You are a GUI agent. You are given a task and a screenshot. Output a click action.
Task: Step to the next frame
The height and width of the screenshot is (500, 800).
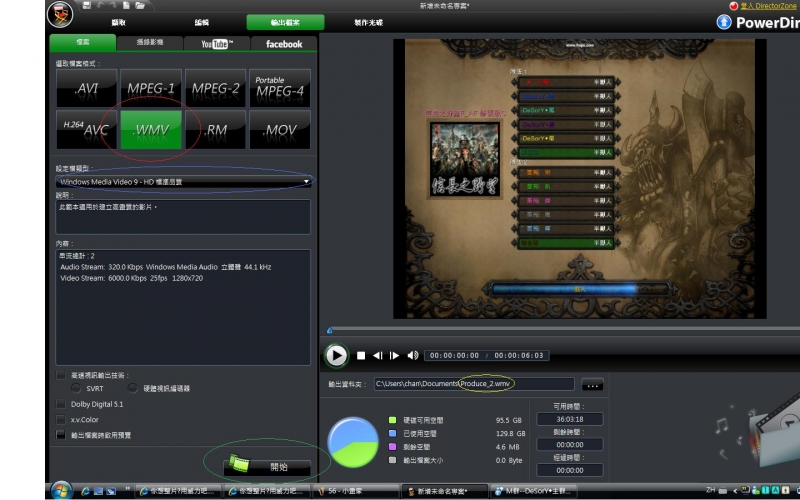tap(394, 356)
